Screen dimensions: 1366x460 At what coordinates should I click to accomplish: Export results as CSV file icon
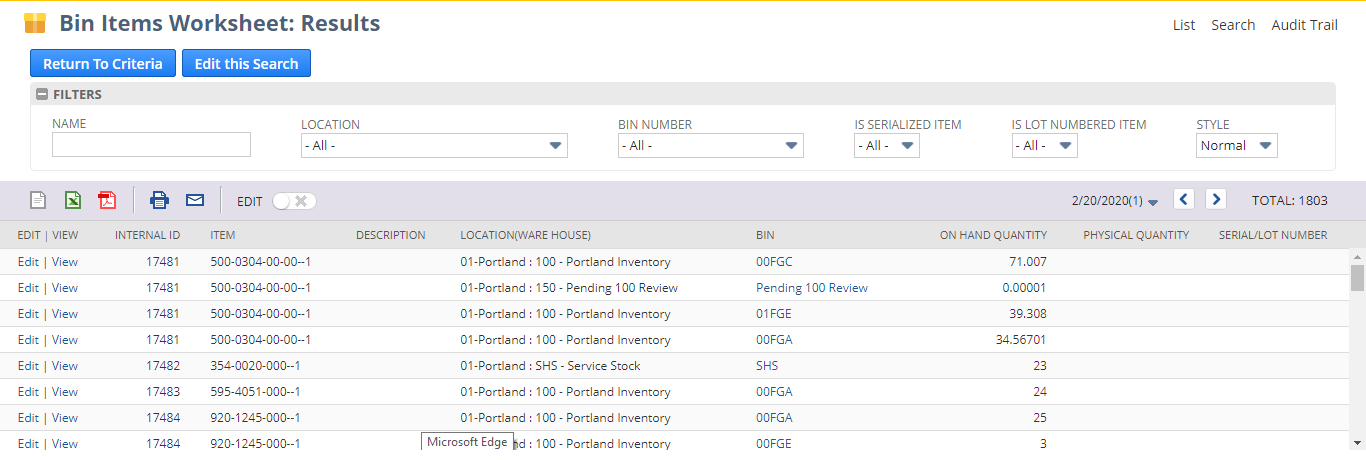click(38, 200)
